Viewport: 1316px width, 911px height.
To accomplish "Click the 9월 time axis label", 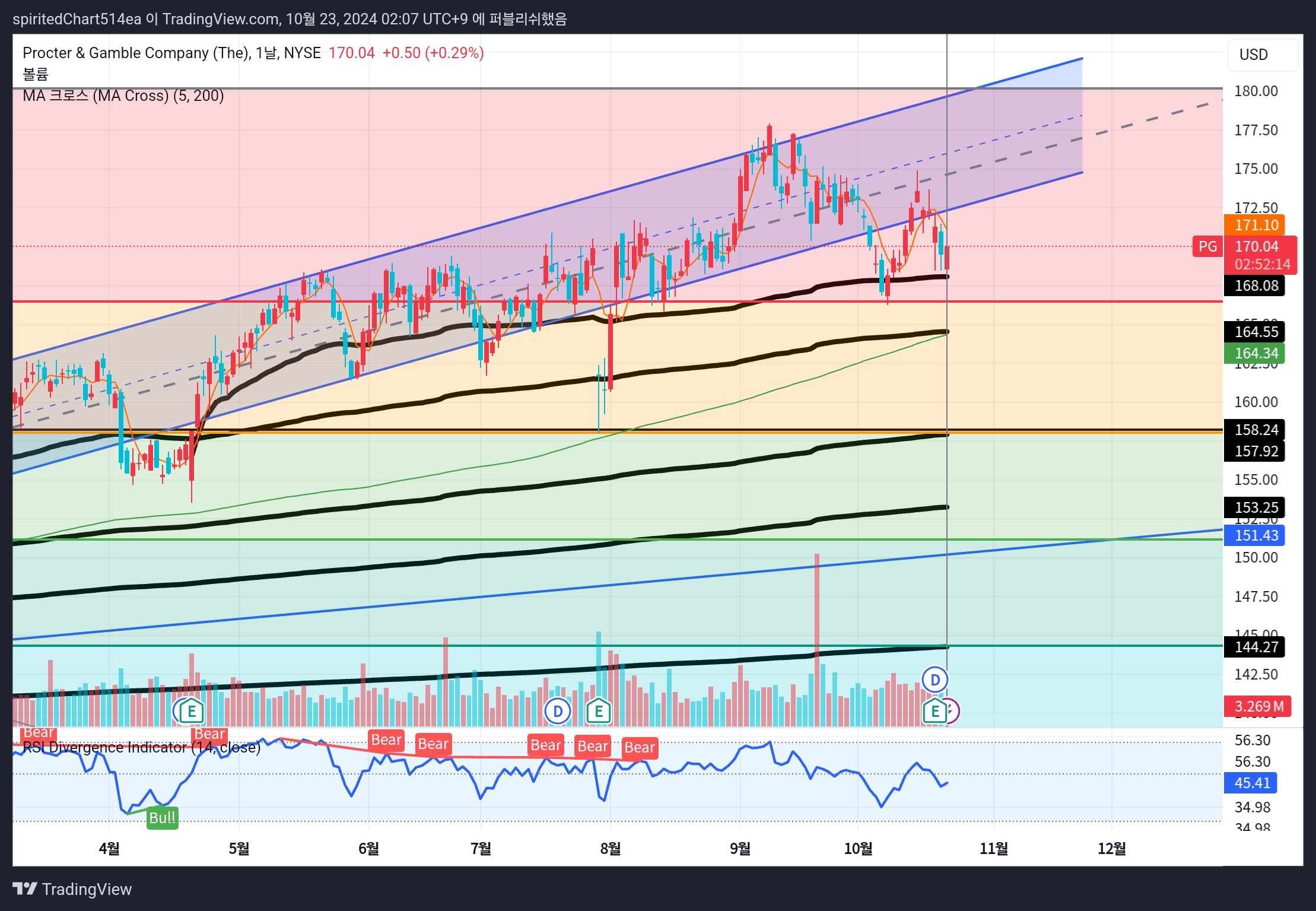I will pyautogui.click(x=740, y=848).
